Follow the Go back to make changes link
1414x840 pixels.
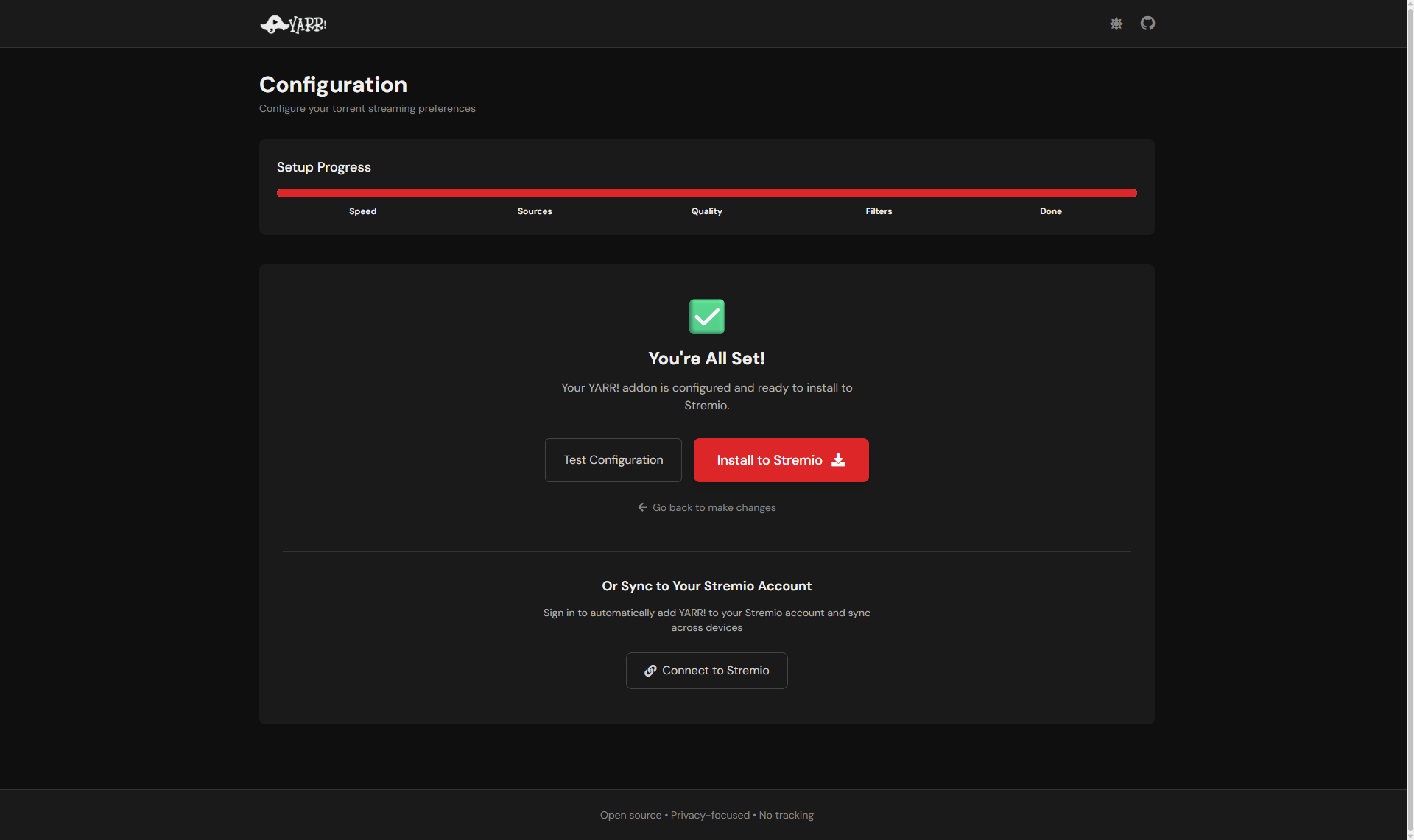(x=714, y=507)
